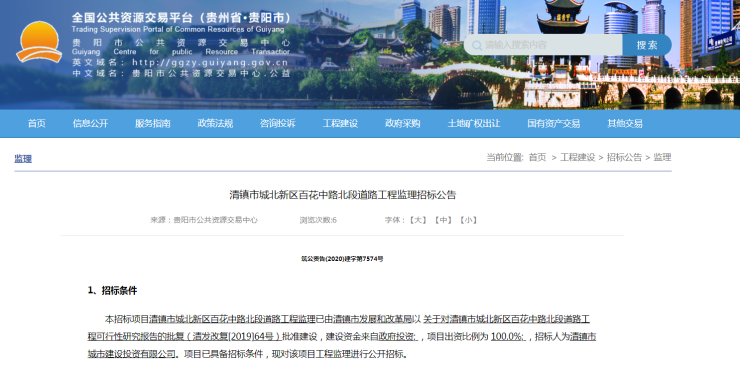Open the 政策法规 menu item
740x376 pixels.
point(215,124)
